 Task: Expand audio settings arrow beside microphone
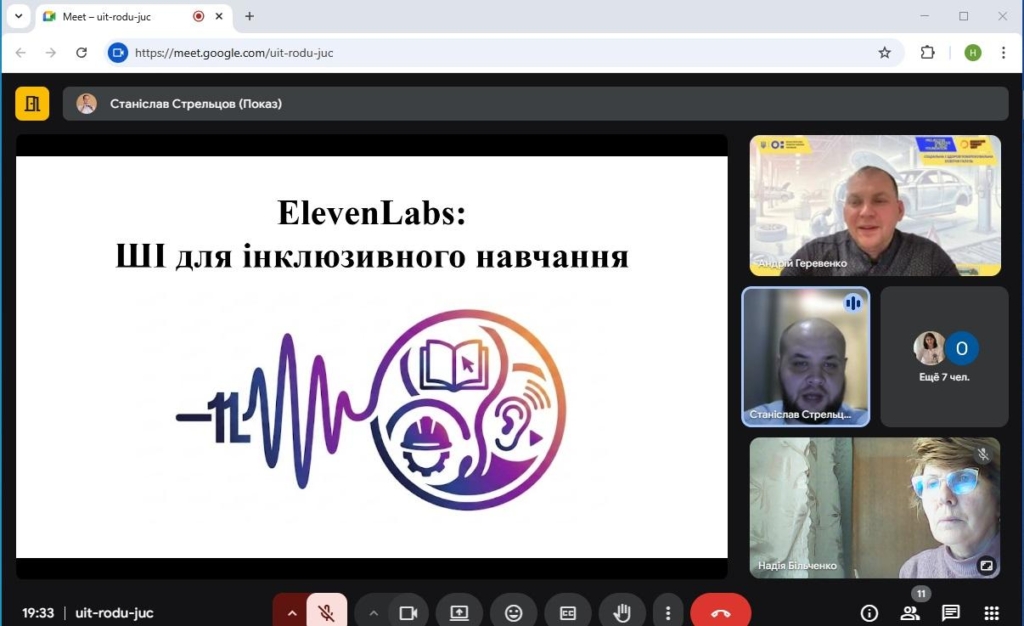pyautogui.click(x=292, y=612)
